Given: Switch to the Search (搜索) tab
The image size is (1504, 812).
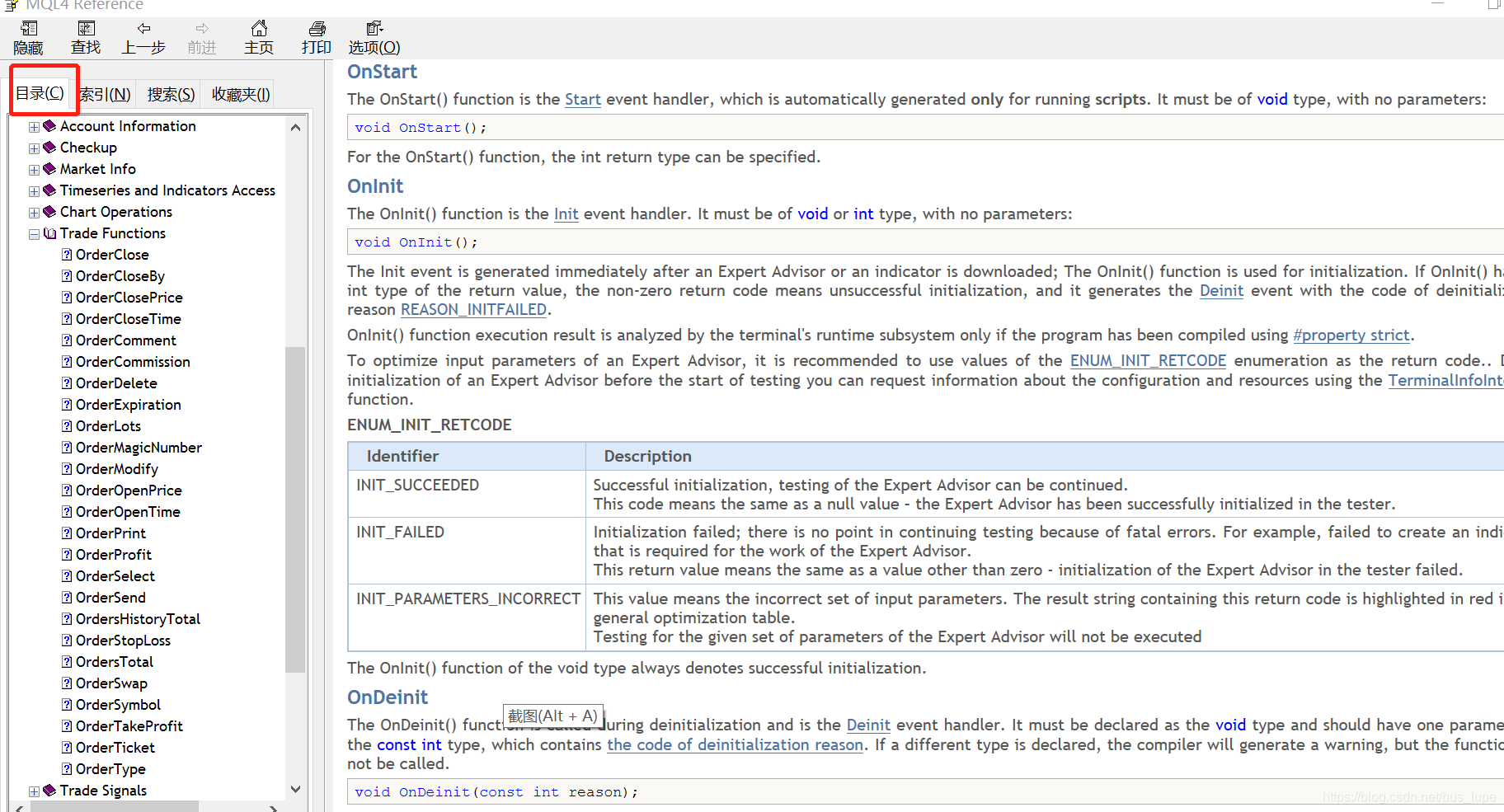Looking at the screenshot, I should click(x=171, y=94).
